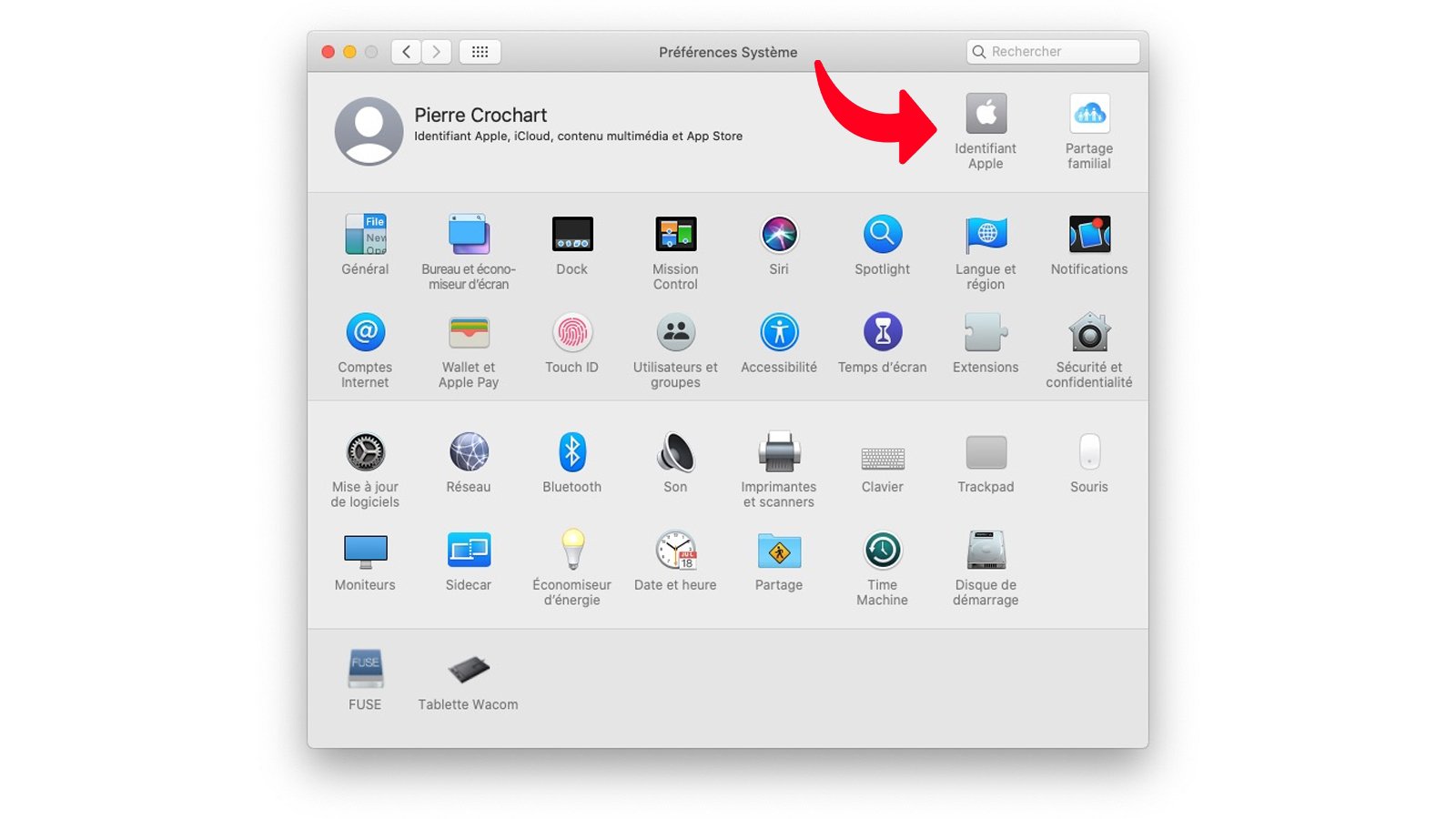The height and width of the screenshot is (819, 1456).
Task: Click the Rechercher search field
Action: pos(1052,52)
